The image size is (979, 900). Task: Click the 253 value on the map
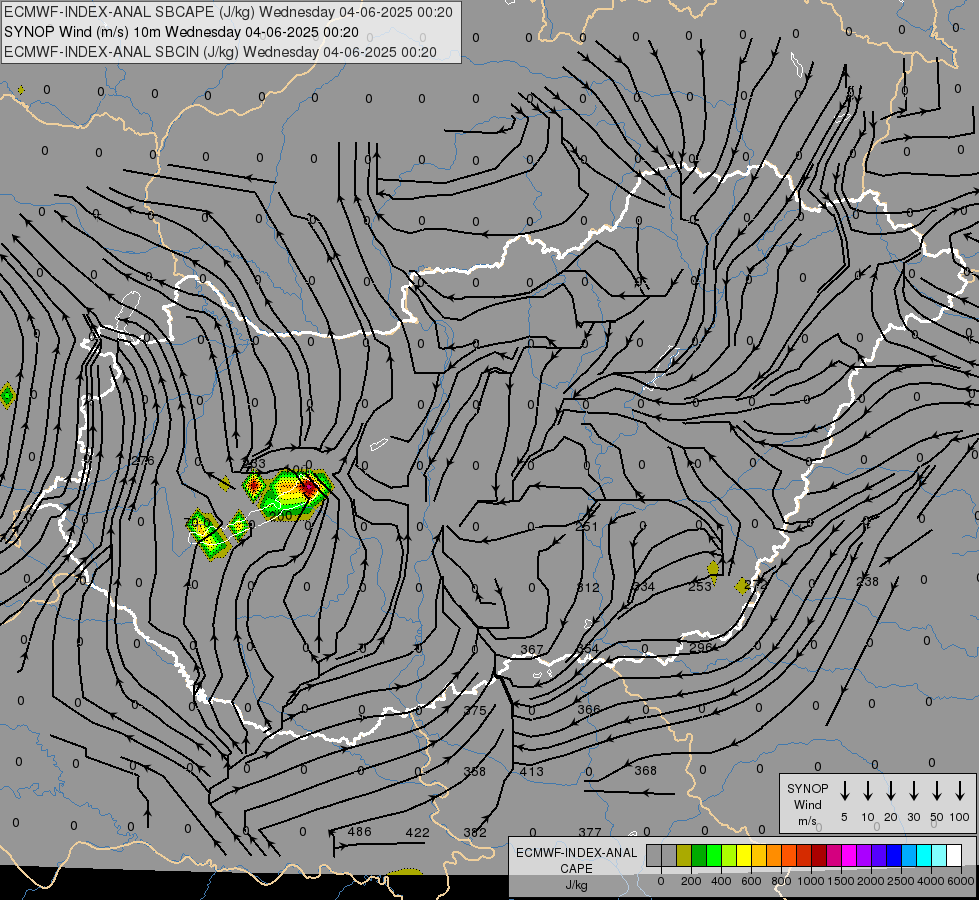[700, 586]
